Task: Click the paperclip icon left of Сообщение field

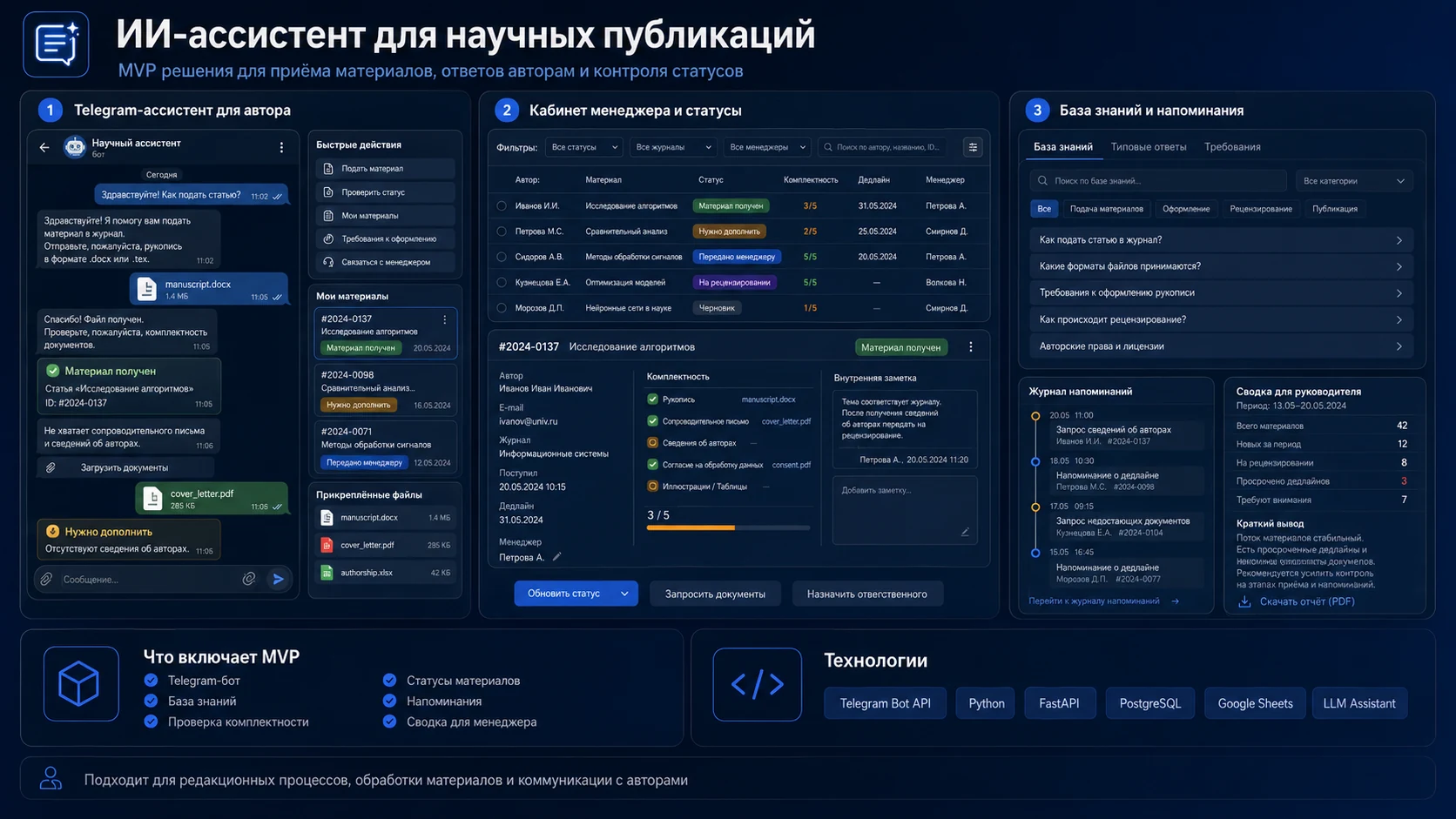Action: click(x=47, y=579)
